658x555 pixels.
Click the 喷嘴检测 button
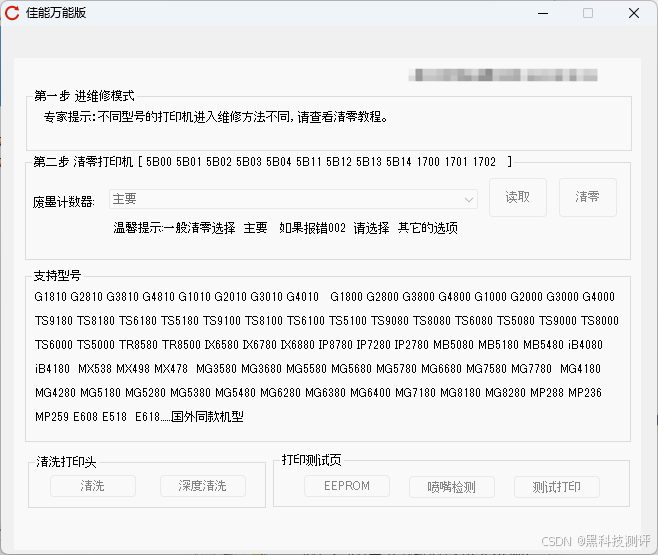[452, 487]
